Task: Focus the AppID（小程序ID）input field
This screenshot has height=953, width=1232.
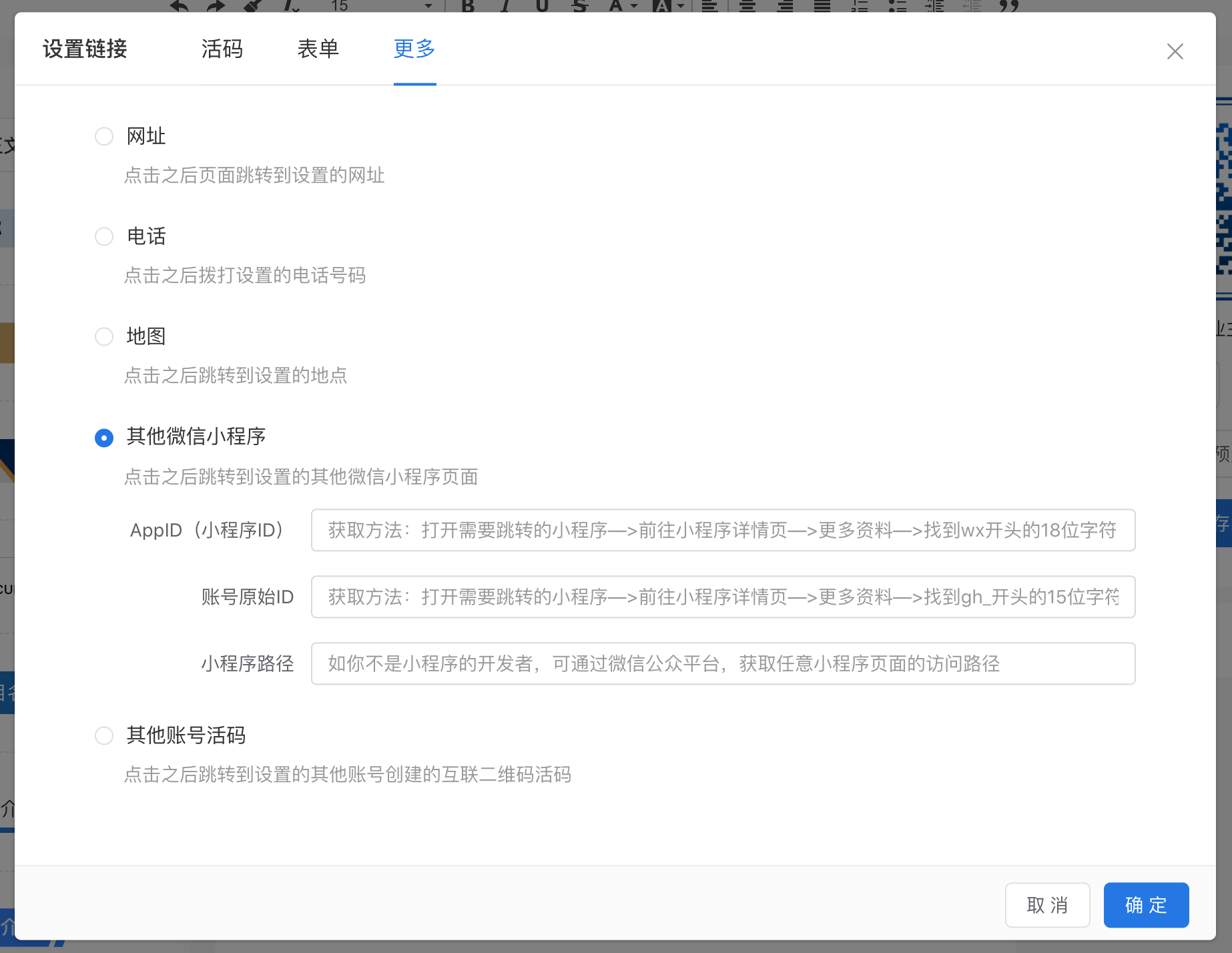Action: click(x=723, y=531)
